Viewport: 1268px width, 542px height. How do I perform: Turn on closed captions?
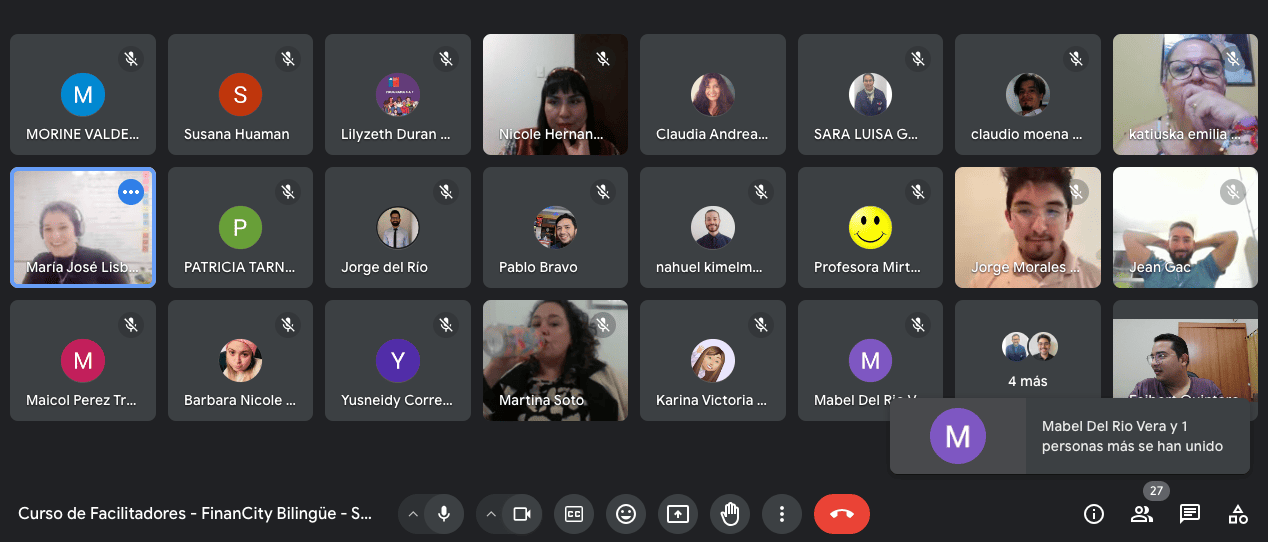tap(574, 514)
